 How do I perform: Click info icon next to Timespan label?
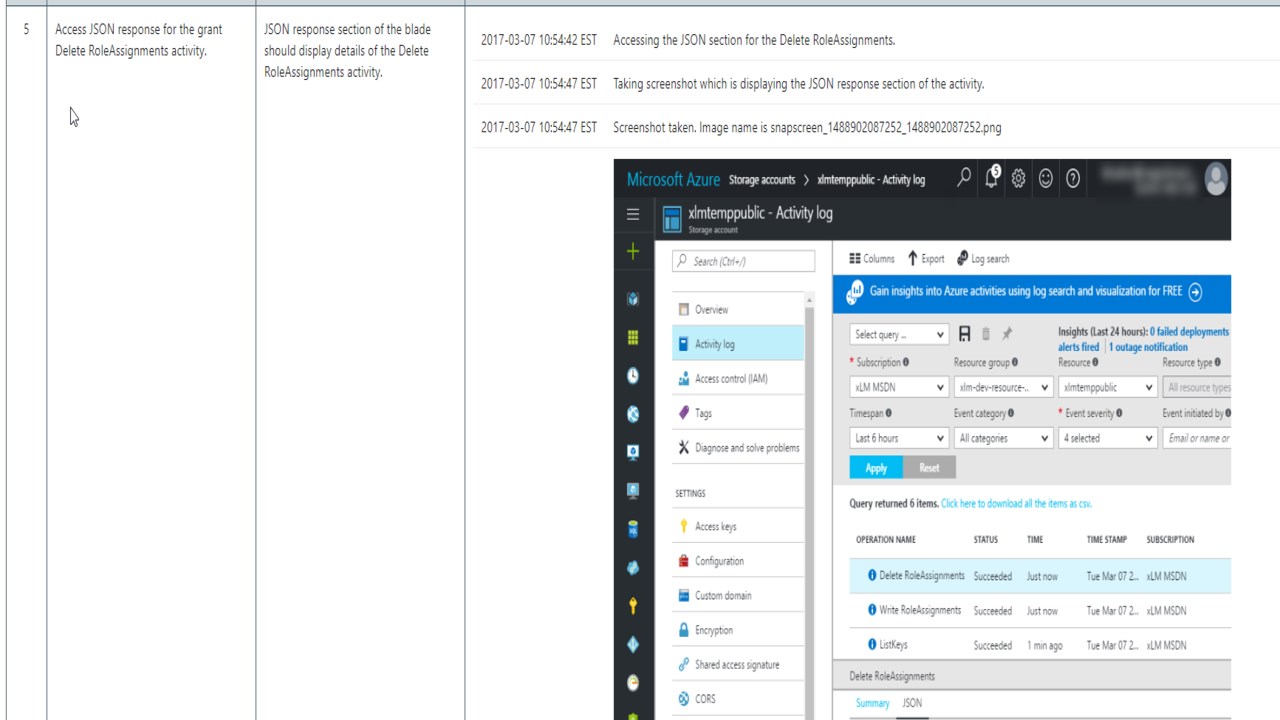888,413
